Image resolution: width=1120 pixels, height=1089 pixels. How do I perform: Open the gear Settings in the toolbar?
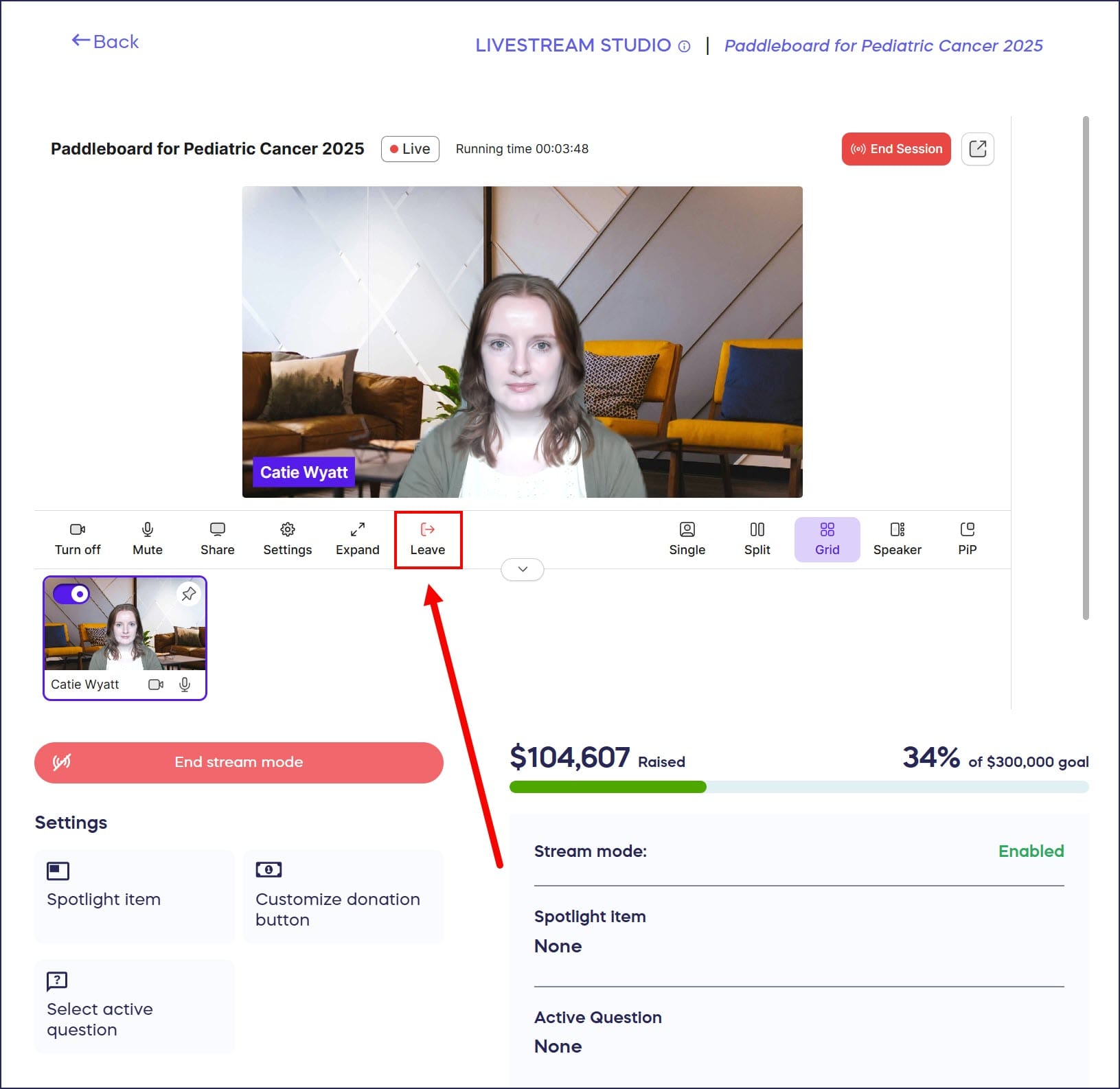(287, 539)
